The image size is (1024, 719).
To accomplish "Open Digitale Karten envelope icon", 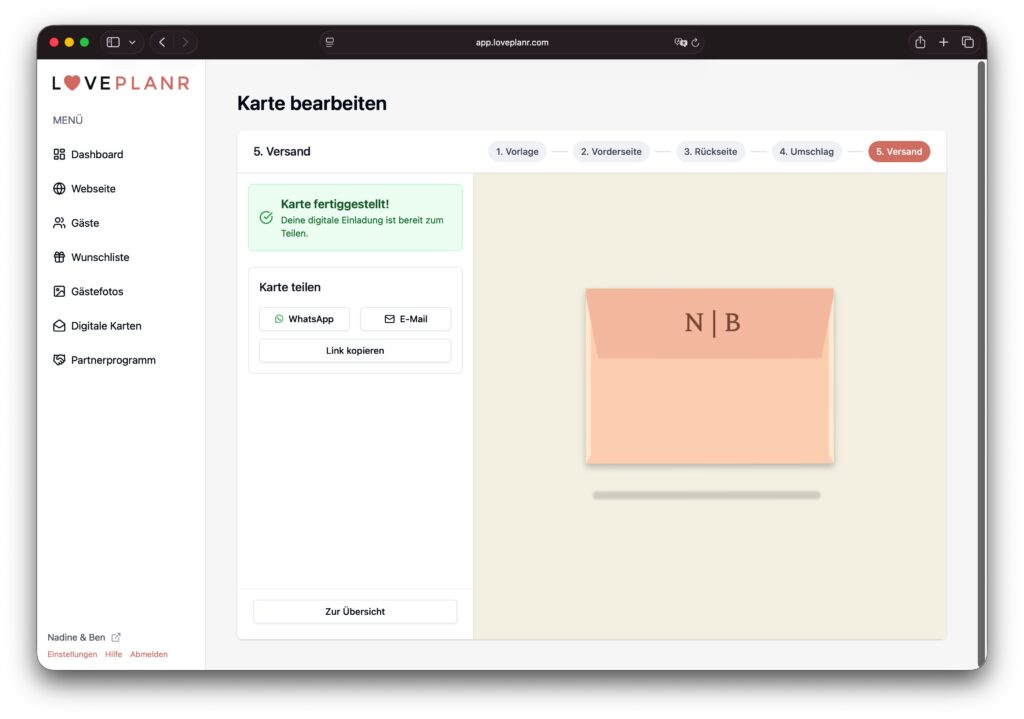I will [59, 326].
